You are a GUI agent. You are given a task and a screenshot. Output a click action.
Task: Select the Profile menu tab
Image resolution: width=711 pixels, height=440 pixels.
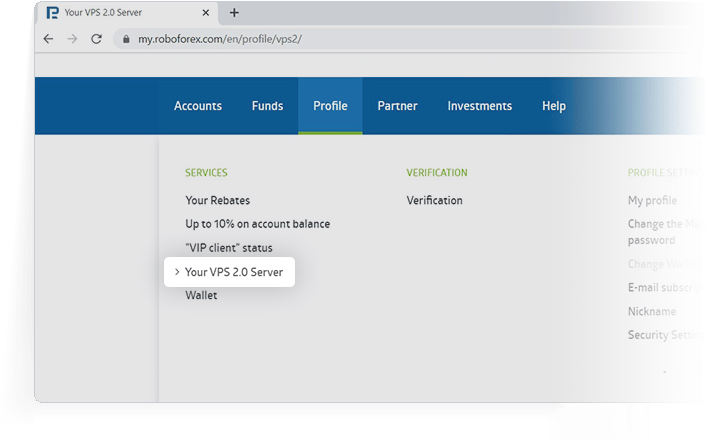[330, 106]
